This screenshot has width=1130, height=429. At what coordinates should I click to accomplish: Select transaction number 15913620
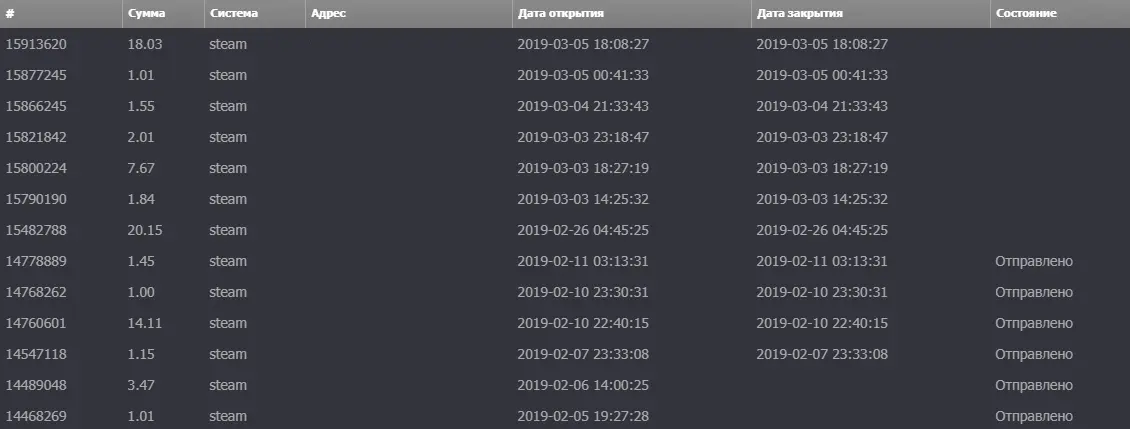pyautogui.click(x=36, y=45)
